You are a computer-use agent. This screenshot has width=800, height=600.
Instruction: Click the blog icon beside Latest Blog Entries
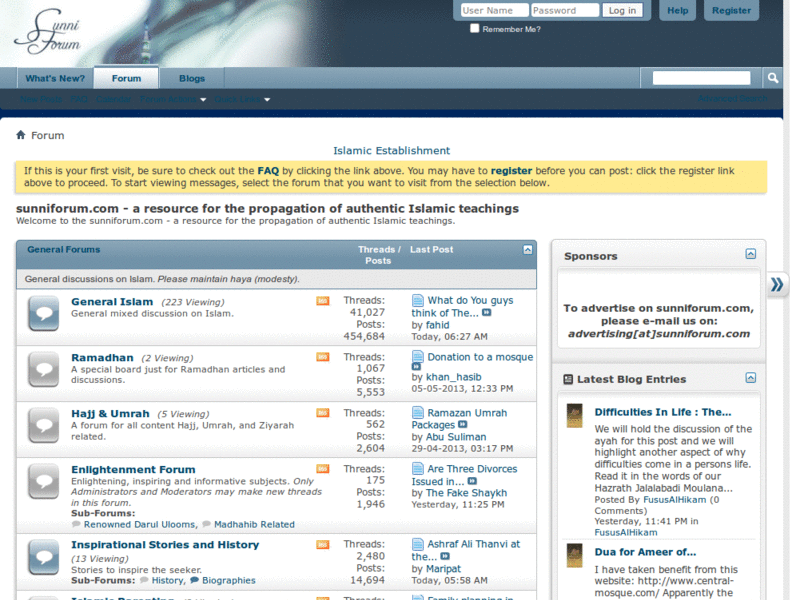[568, 379]
